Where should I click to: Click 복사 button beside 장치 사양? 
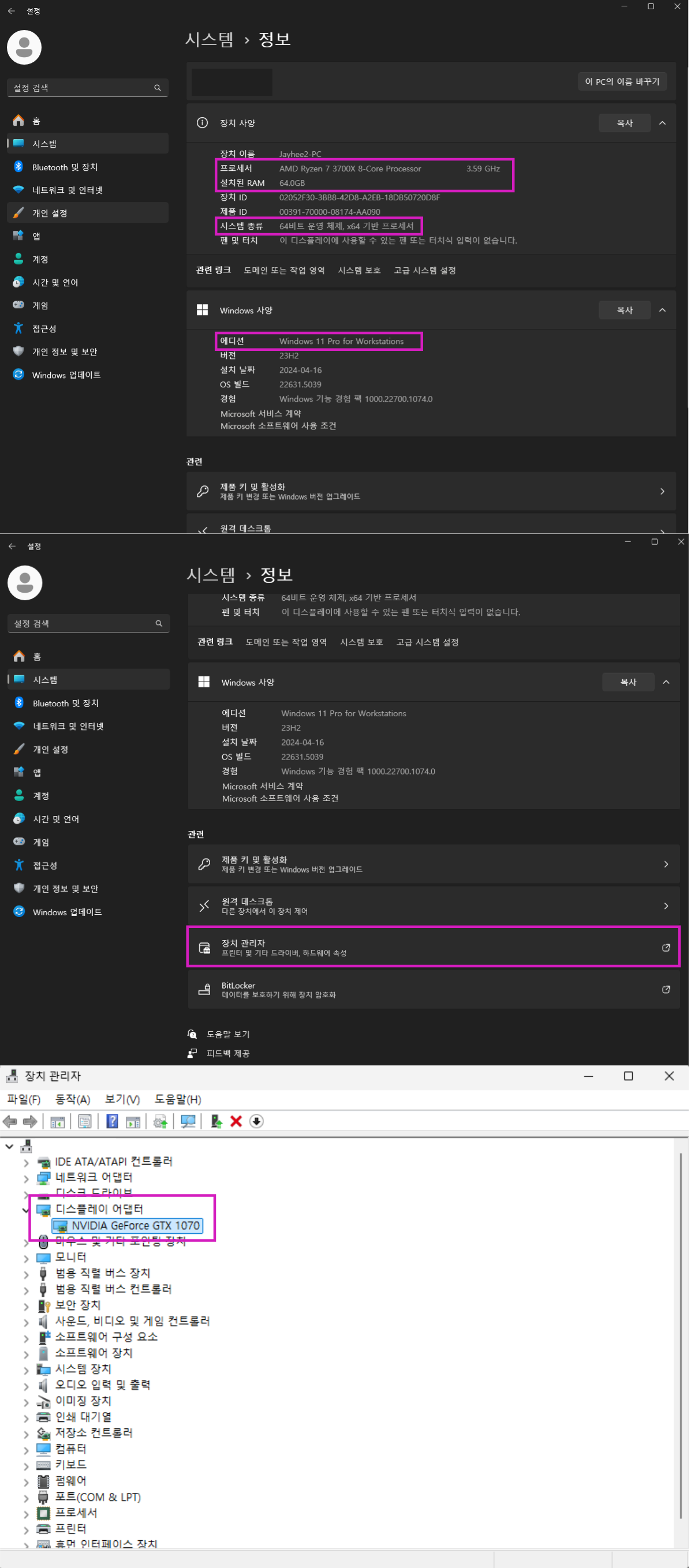click(624, 123)
